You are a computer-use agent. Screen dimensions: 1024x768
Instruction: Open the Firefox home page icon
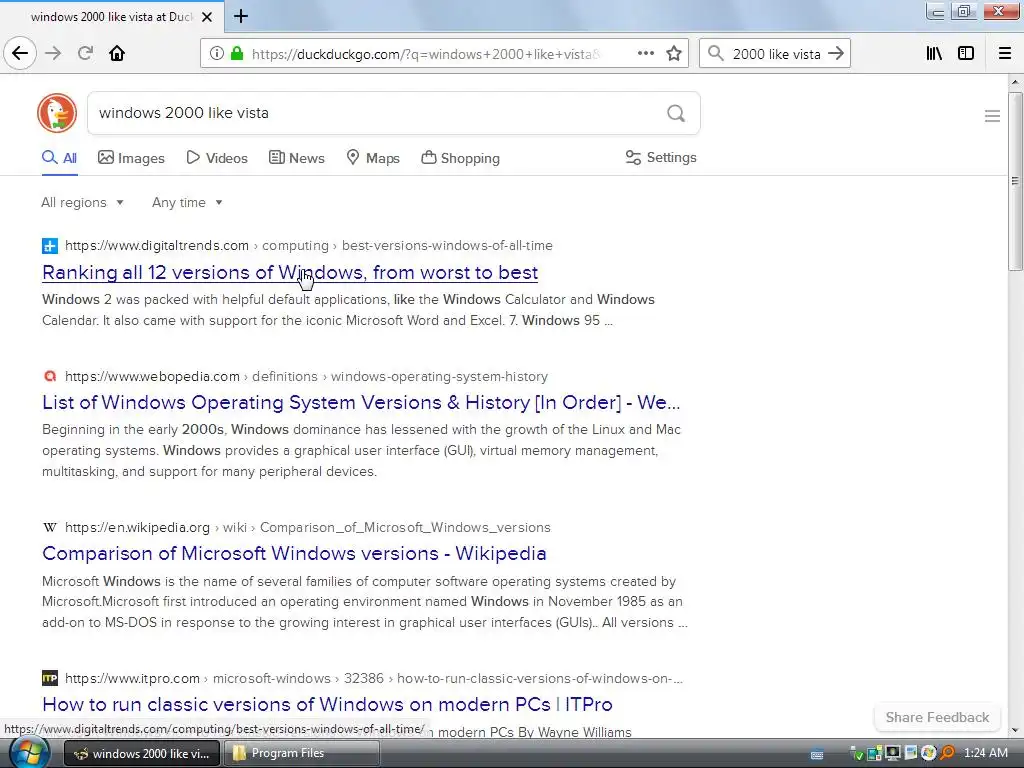[x=117, y=53]
